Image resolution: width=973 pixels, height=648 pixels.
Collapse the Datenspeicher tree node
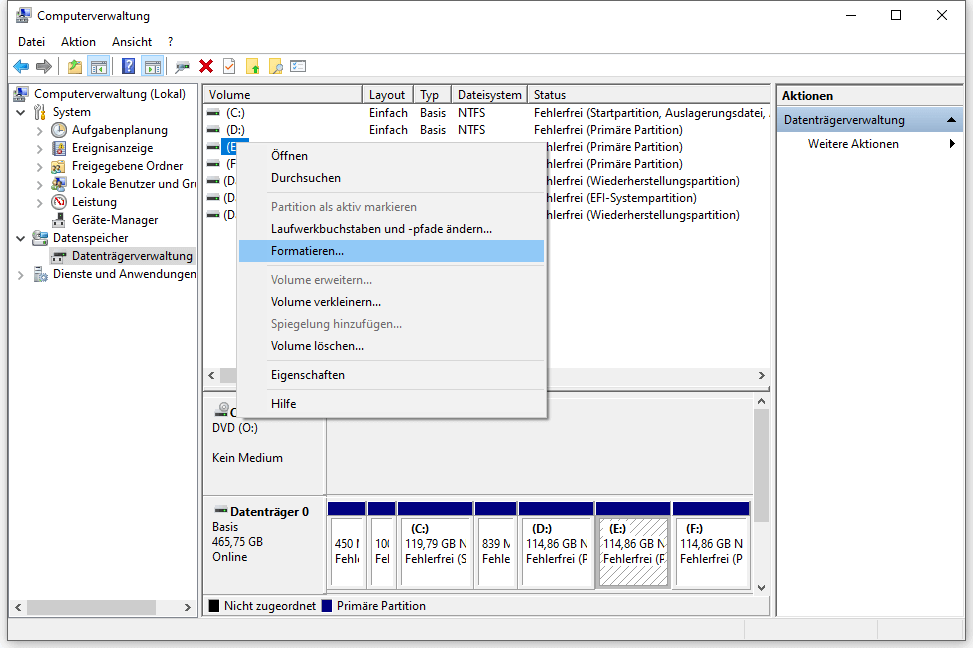[x=22, y=238]
